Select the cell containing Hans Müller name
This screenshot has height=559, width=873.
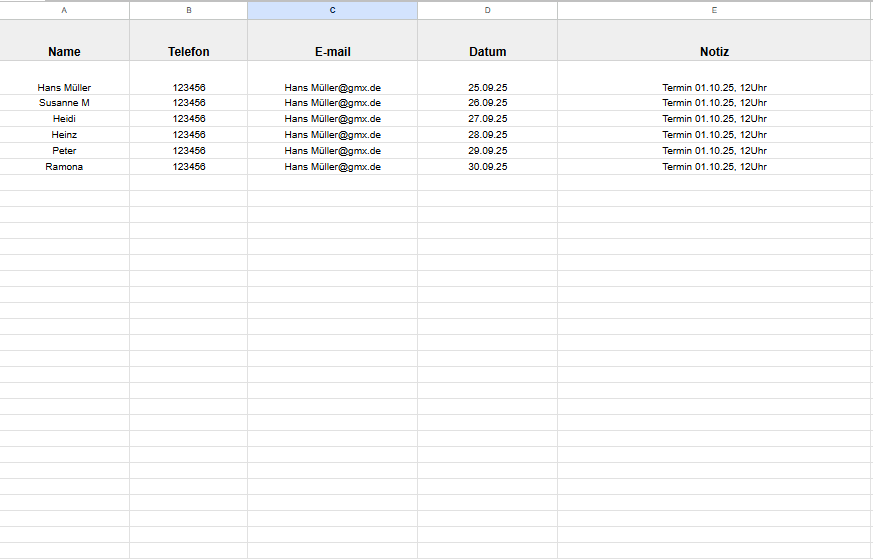(x=64, y=87)
